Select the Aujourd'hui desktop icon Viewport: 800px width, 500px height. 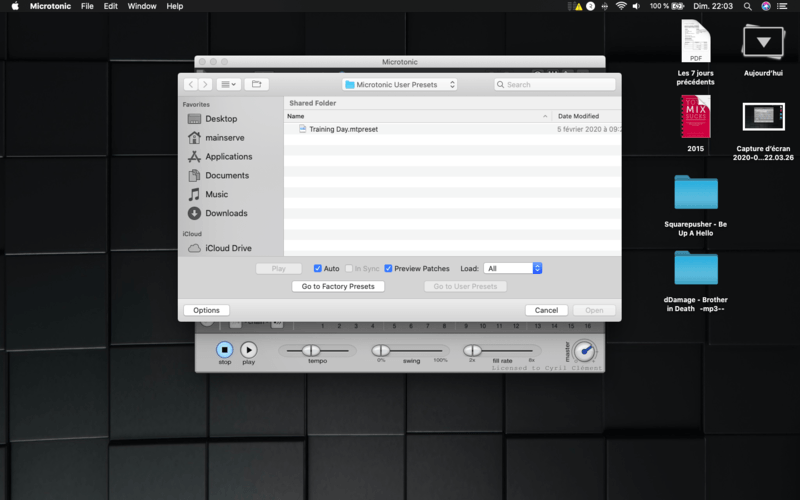763,42
